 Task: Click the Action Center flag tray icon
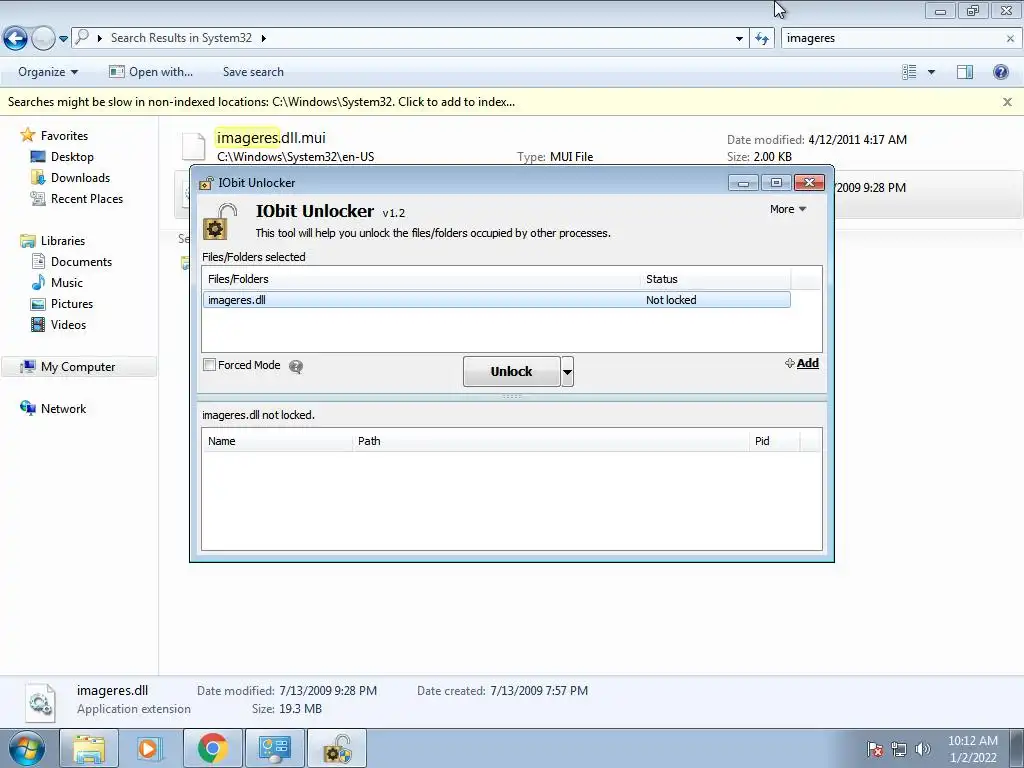(x=875, y=749)
